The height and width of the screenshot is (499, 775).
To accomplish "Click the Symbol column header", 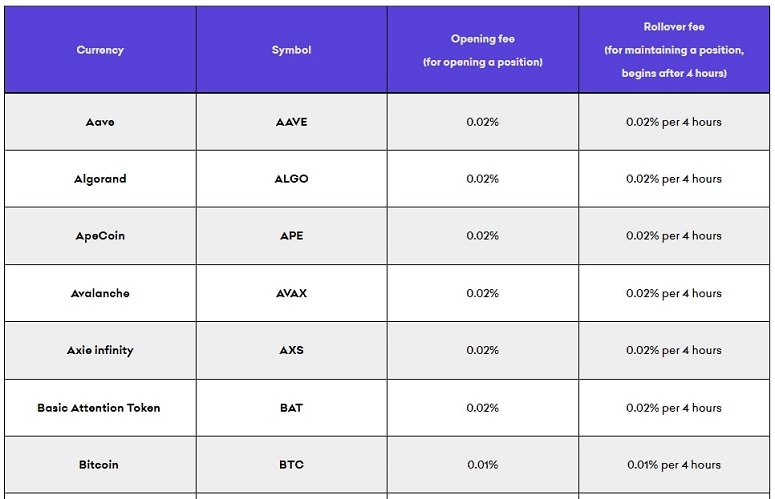I will (x=291, y=50).
